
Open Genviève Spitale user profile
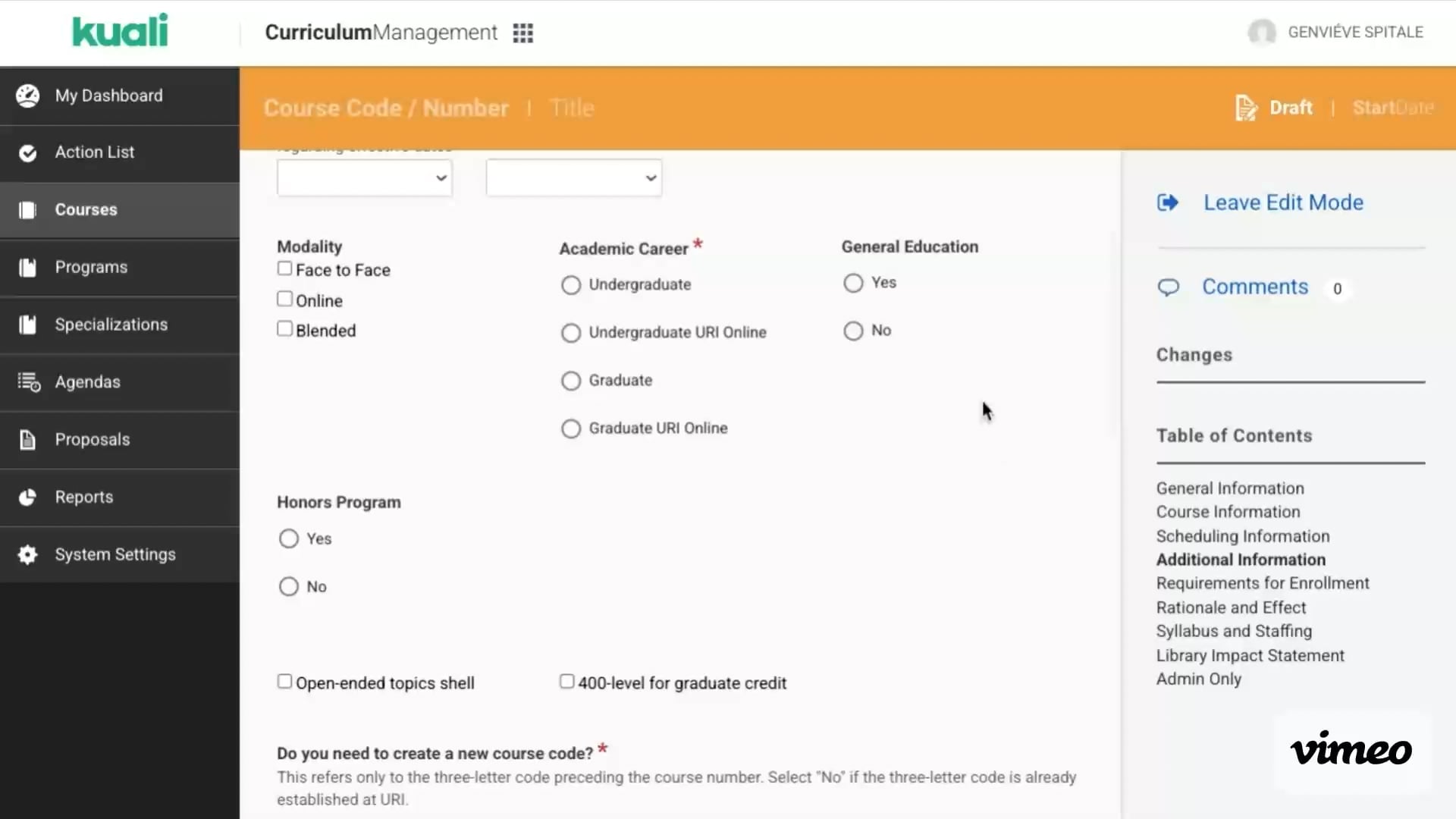click(1354, 32)
